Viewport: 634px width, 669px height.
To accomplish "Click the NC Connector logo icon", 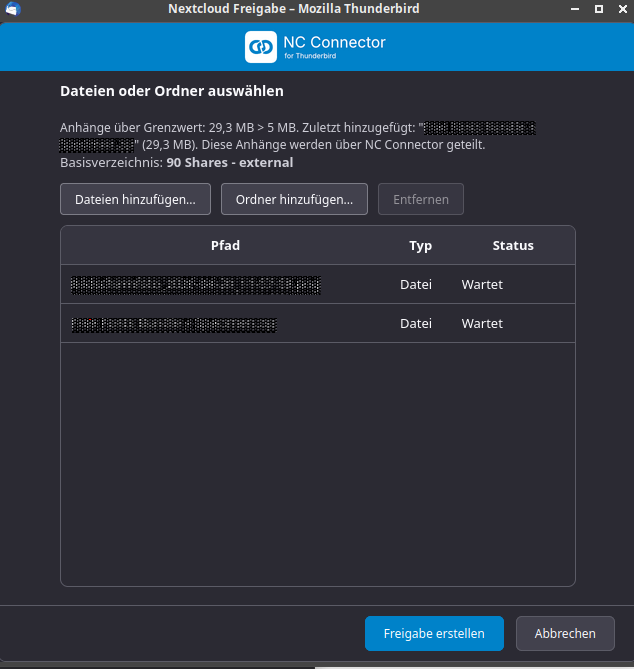I will (x=261, y=47).
